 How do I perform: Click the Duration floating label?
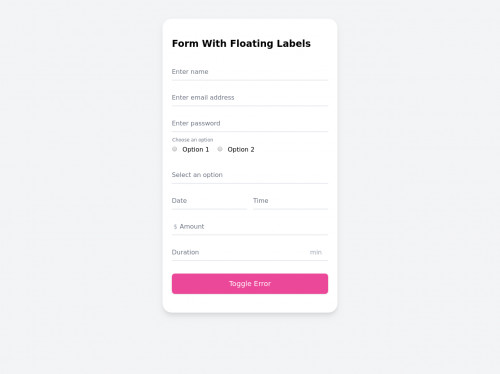[x=185, y=252]
